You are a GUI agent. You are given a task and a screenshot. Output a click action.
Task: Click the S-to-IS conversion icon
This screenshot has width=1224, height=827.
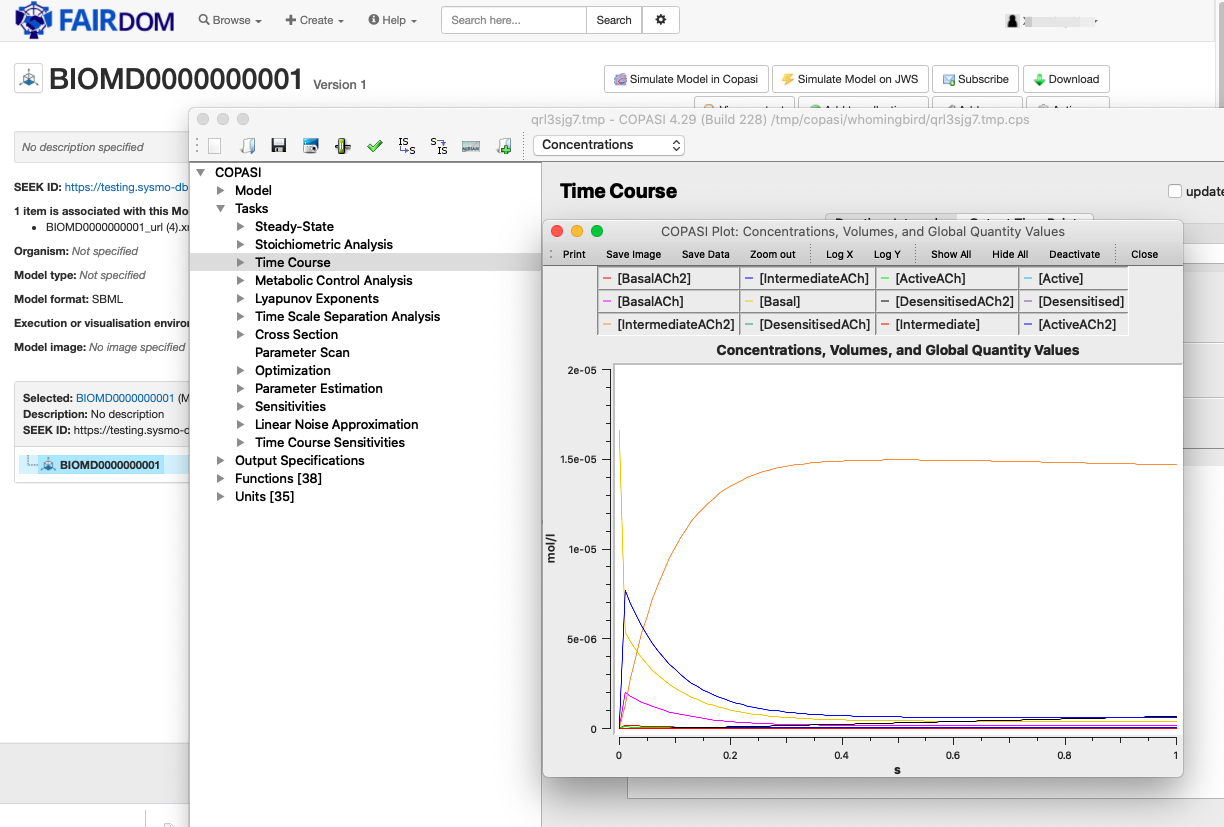pyautogui.click(x=438, y=145)
